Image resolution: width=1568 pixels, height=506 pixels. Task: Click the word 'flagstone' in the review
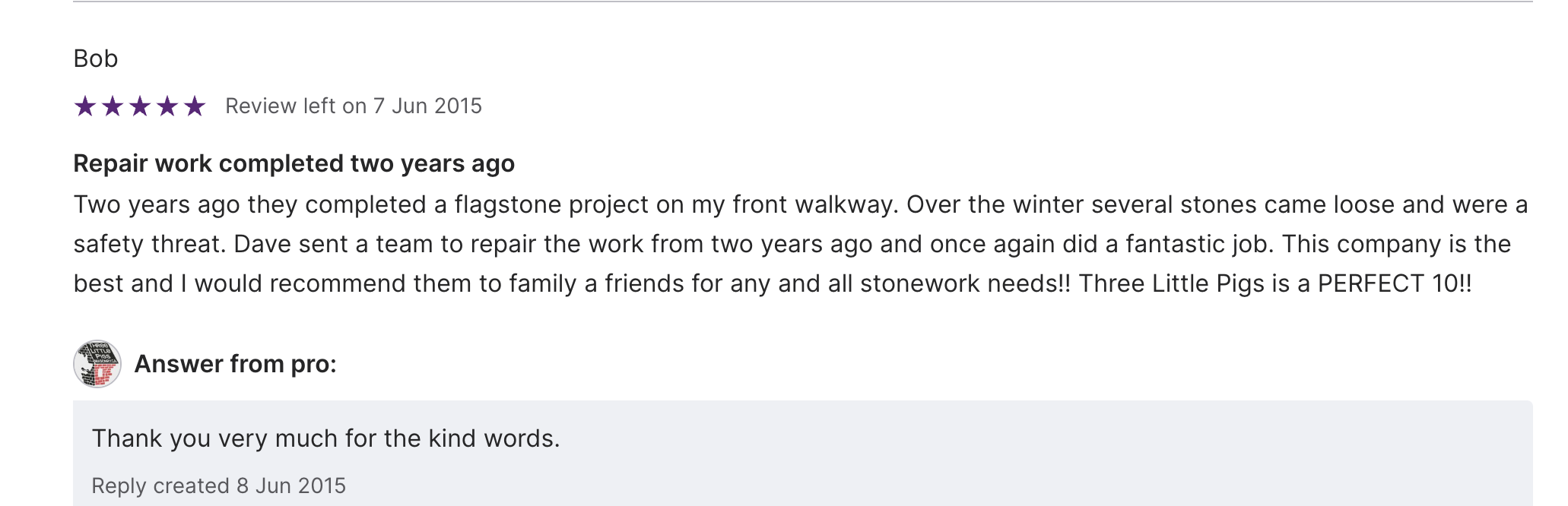coord(508,204)
